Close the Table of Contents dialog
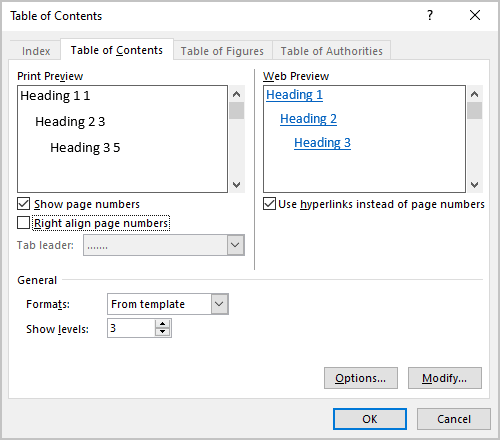Viewport: 500px width, 440px height. (475, 15)
